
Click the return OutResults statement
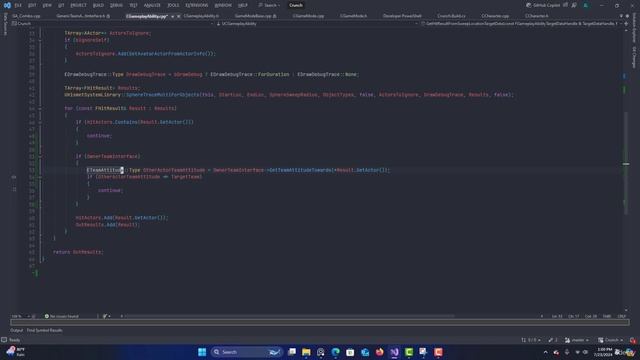click(78, 252)
